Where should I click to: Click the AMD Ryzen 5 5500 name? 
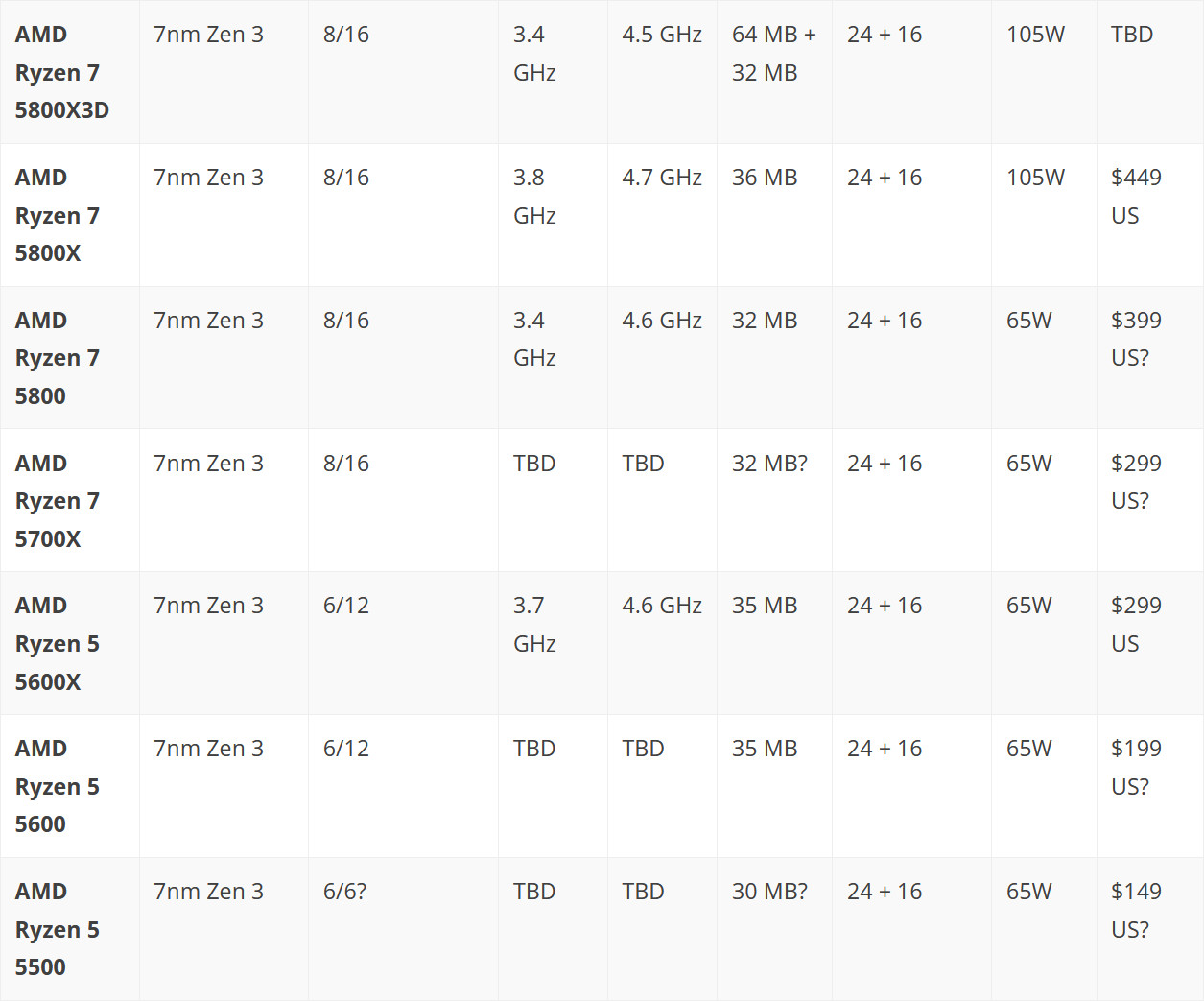pos(58,929)
